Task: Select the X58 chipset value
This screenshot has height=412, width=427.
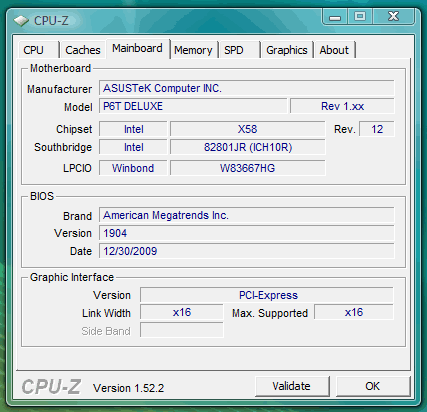Action: (248, 129)
